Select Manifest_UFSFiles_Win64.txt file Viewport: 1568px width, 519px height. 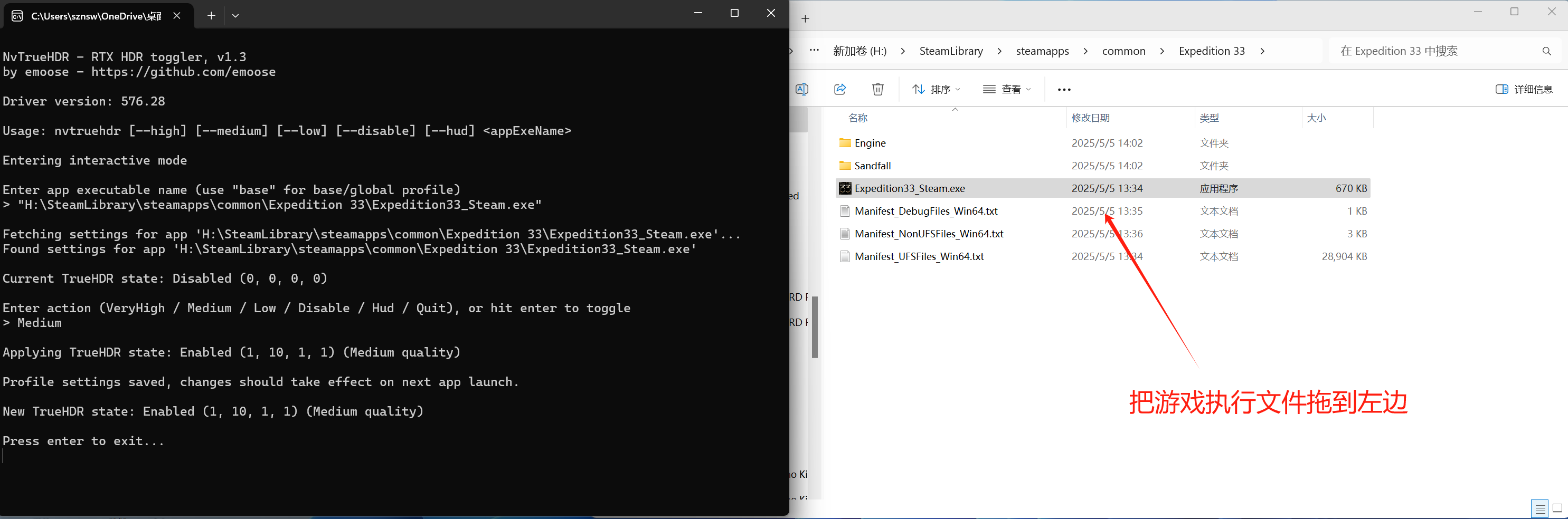click(1103, 257)
